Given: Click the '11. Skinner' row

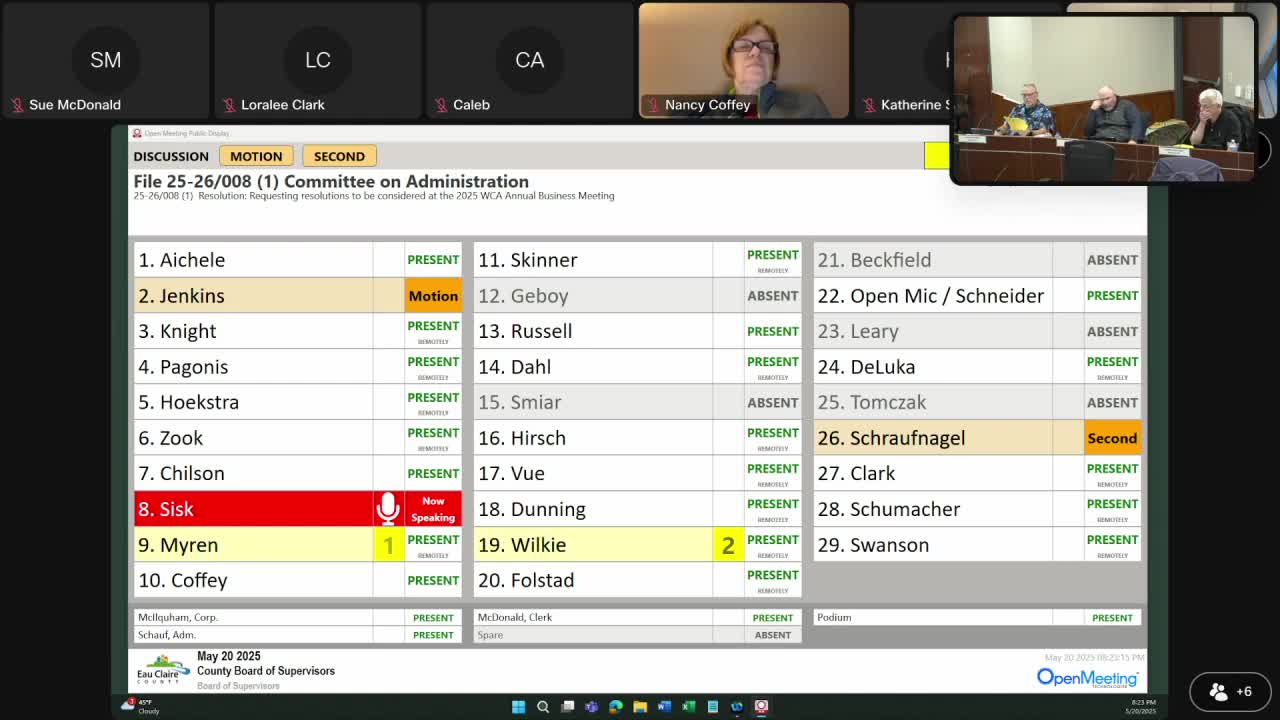Looking at the screenshot, I should tap(638, 260).
